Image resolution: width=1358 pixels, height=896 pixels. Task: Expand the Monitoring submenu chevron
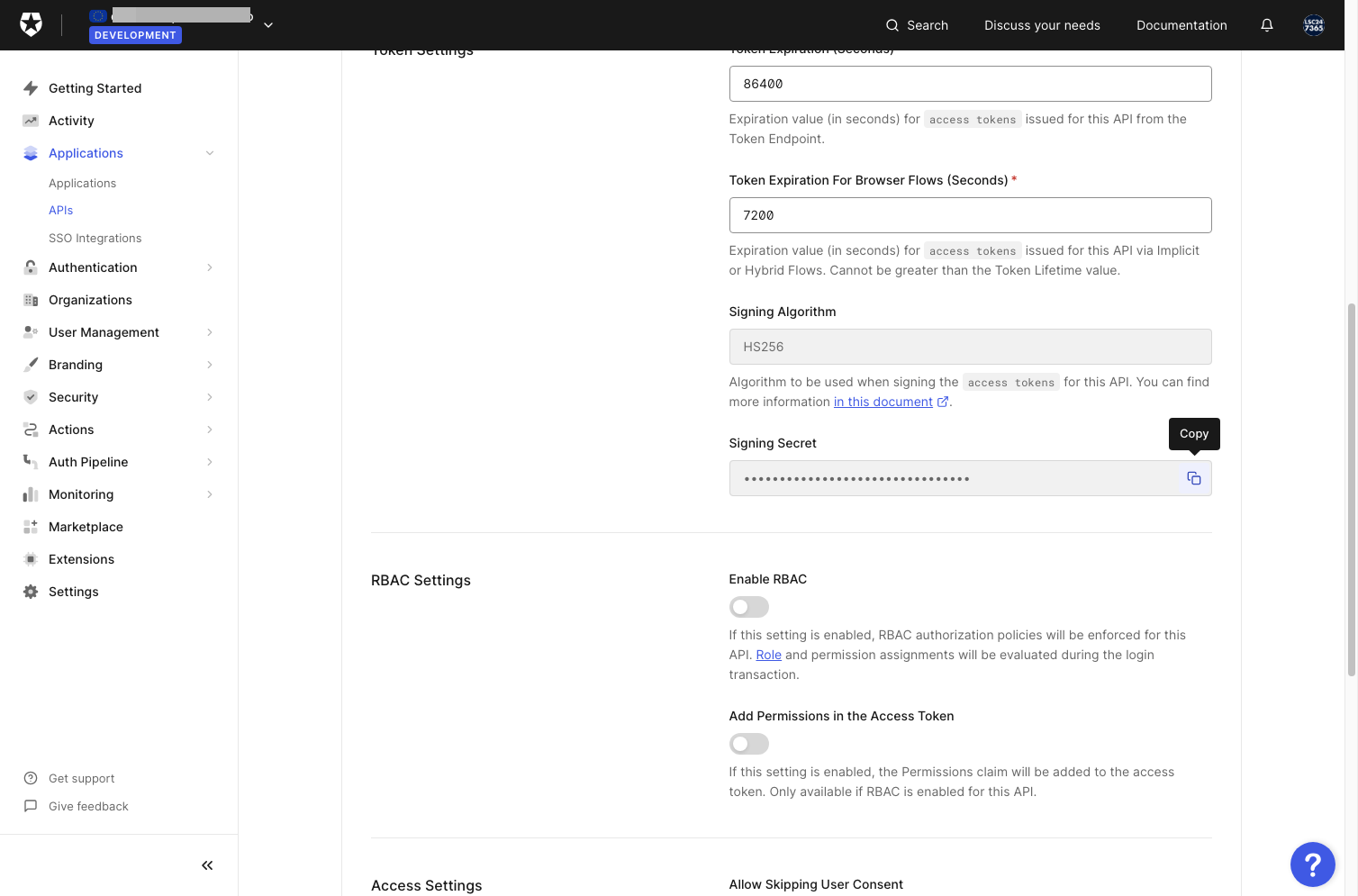(x=210, y=494)
